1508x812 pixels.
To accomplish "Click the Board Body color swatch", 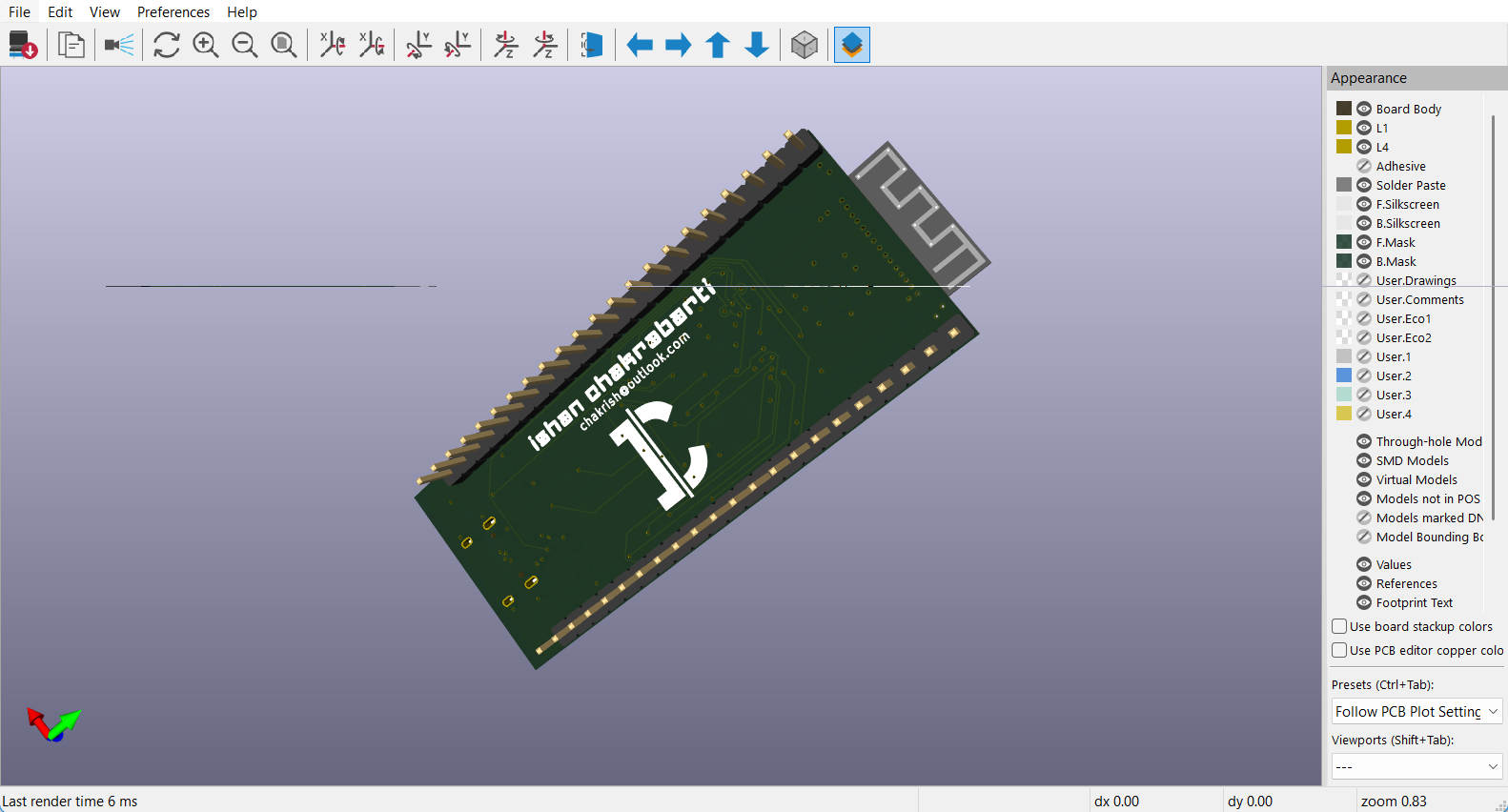I will tap(1344, 109).
